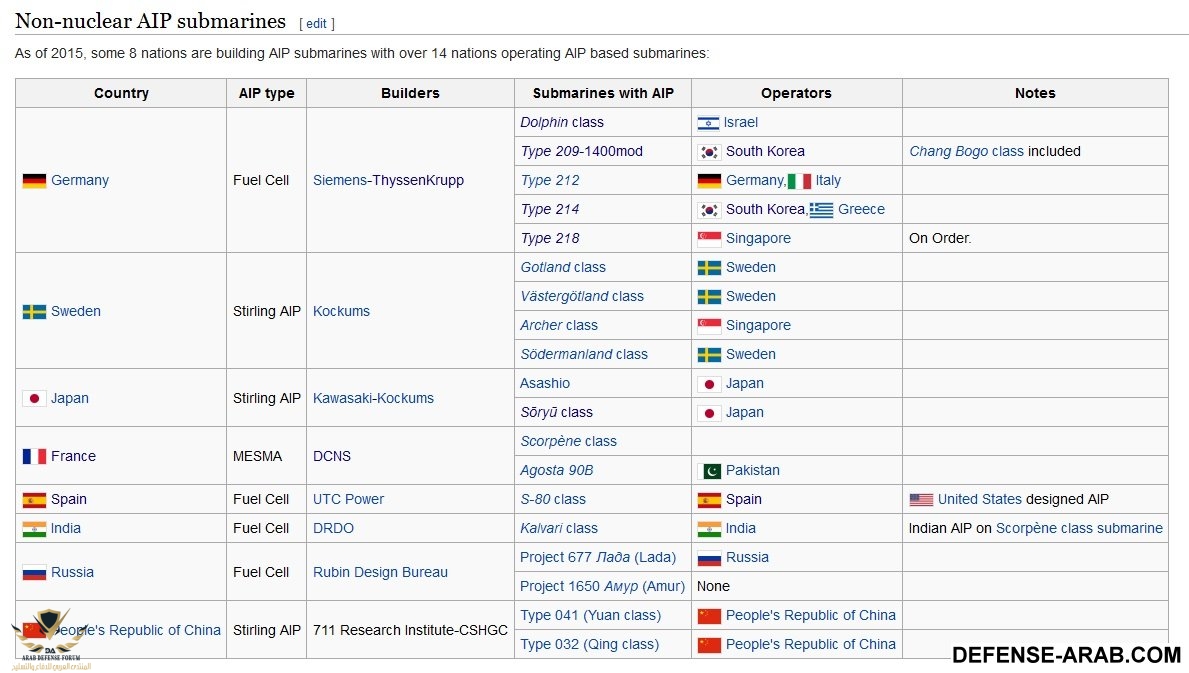Open the Kawasaki-Kockums link
This screenshot has width=1189, height=673.
click(373, 399)
